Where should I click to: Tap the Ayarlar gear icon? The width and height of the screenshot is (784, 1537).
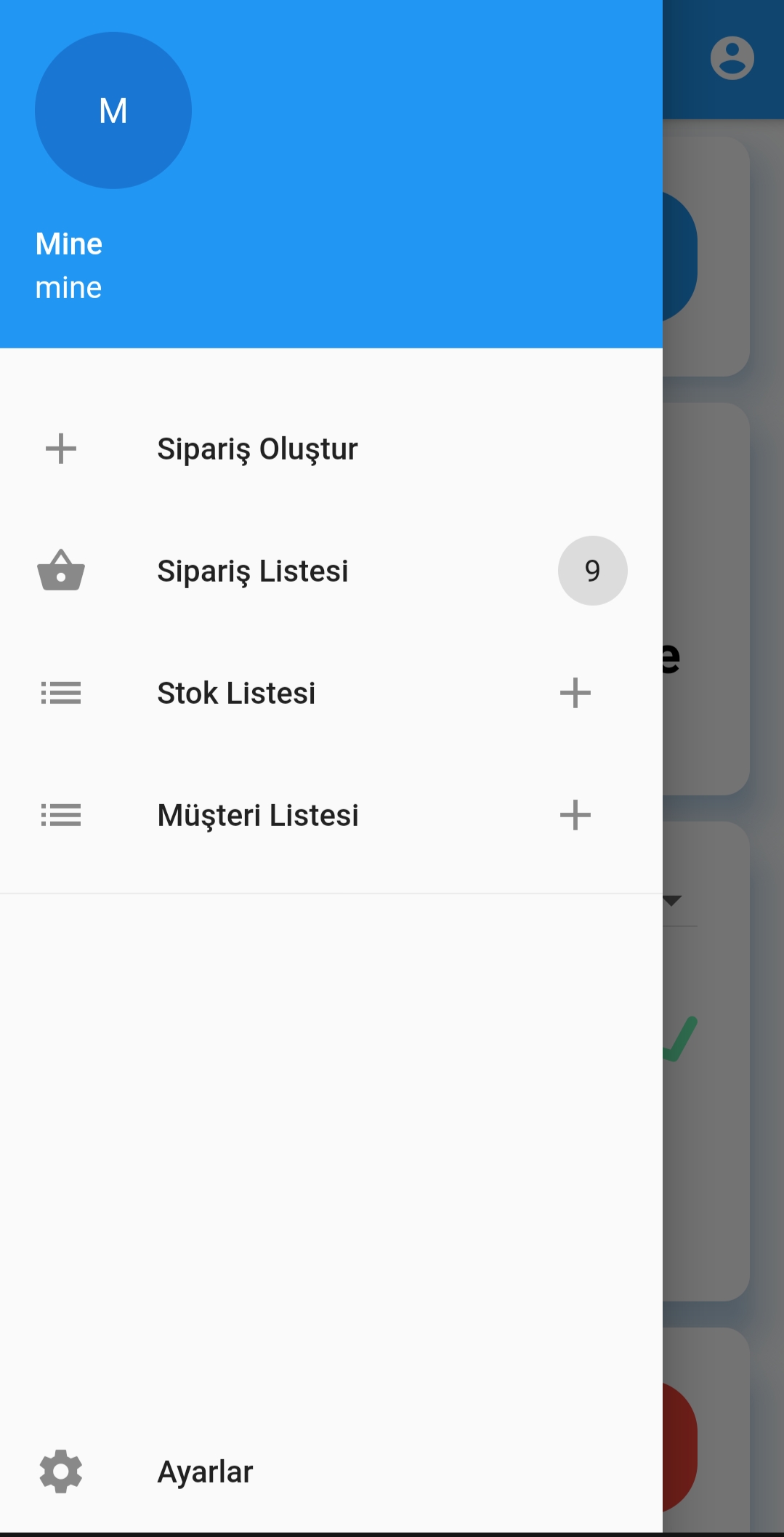click(61, 1472)
